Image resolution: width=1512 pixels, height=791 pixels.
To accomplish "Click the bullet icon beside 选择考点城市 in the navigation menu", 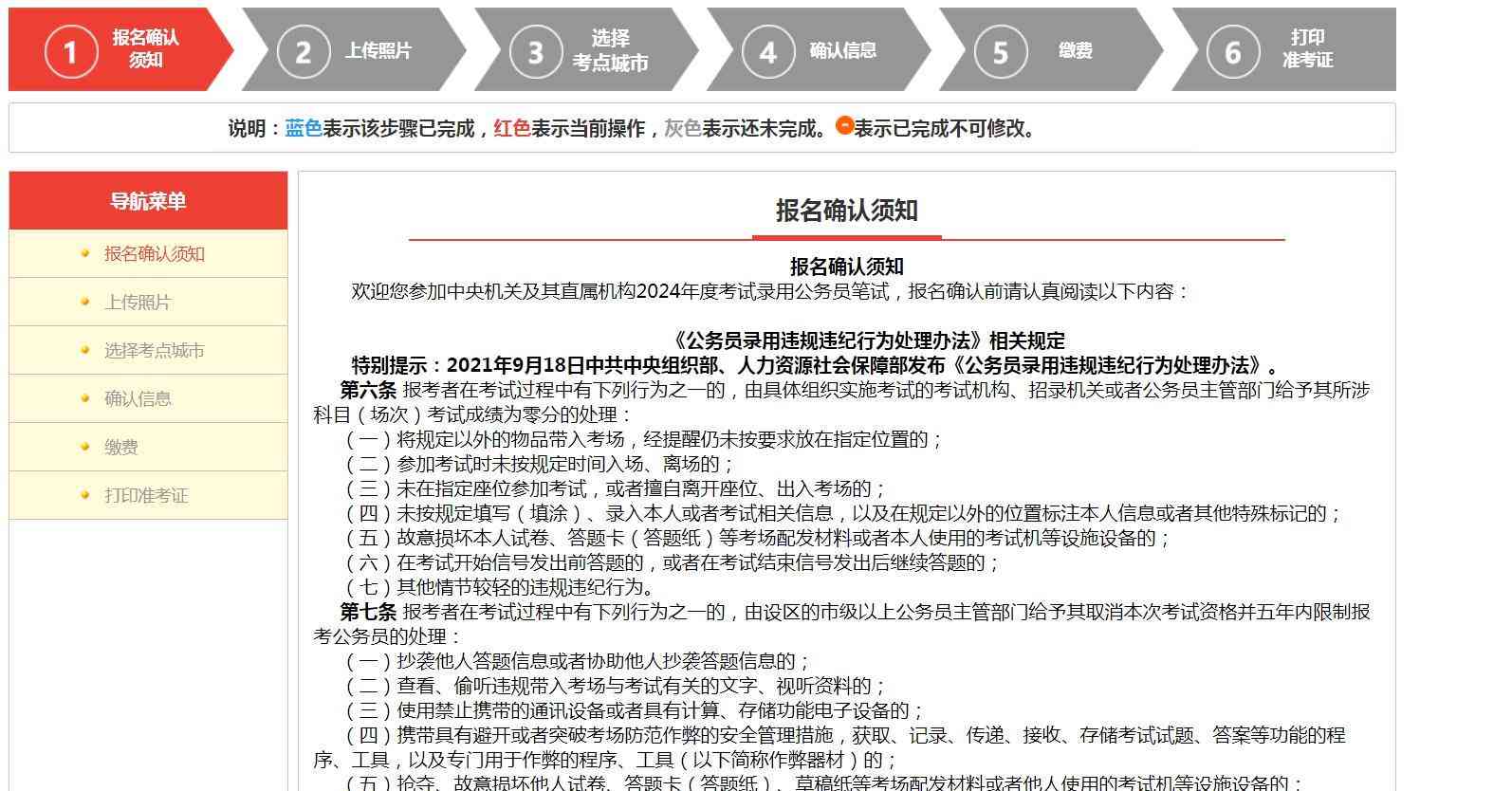I will pyautogui.click(x=85, y=350).
